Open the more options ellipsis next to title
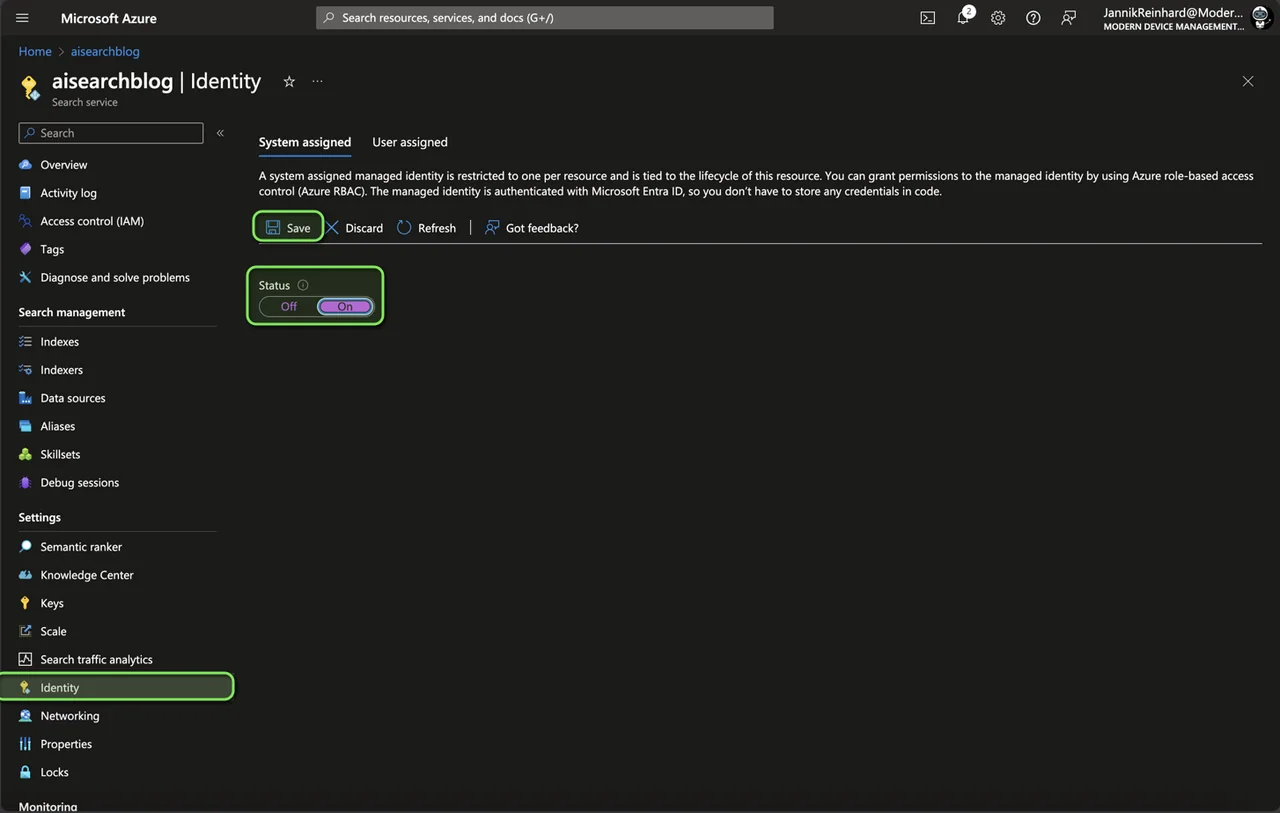This screenshot has height=813, width=1280. click(x=317, y=82)
